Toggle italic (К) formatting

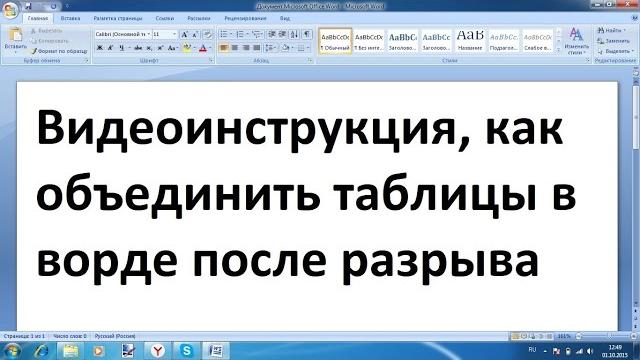tap(110, 48)
